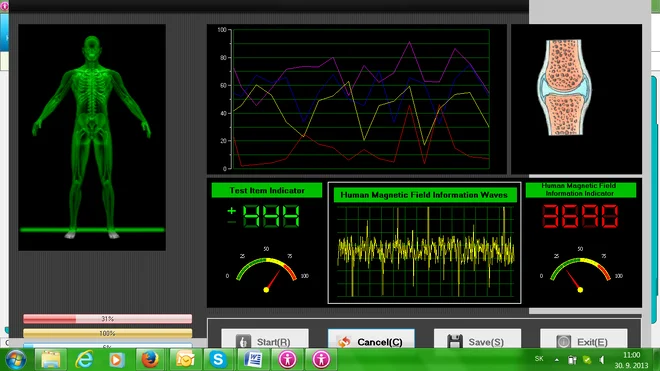Click the red 31% progress bar
The image size is (660, 371).
coord(108,319)
